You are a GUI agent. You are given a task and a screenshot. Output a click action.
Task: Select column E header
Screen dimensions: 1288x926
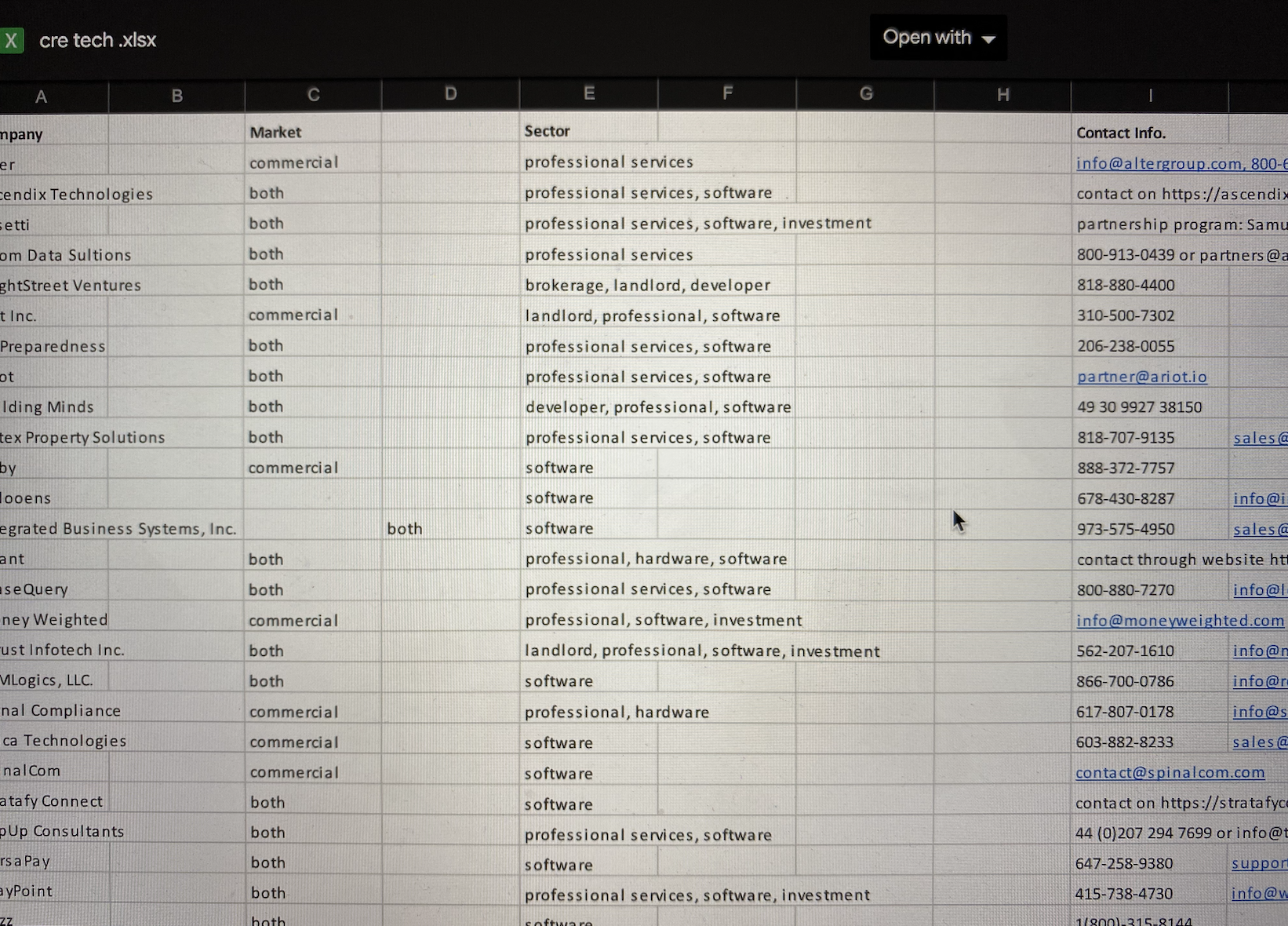[588, 93]
